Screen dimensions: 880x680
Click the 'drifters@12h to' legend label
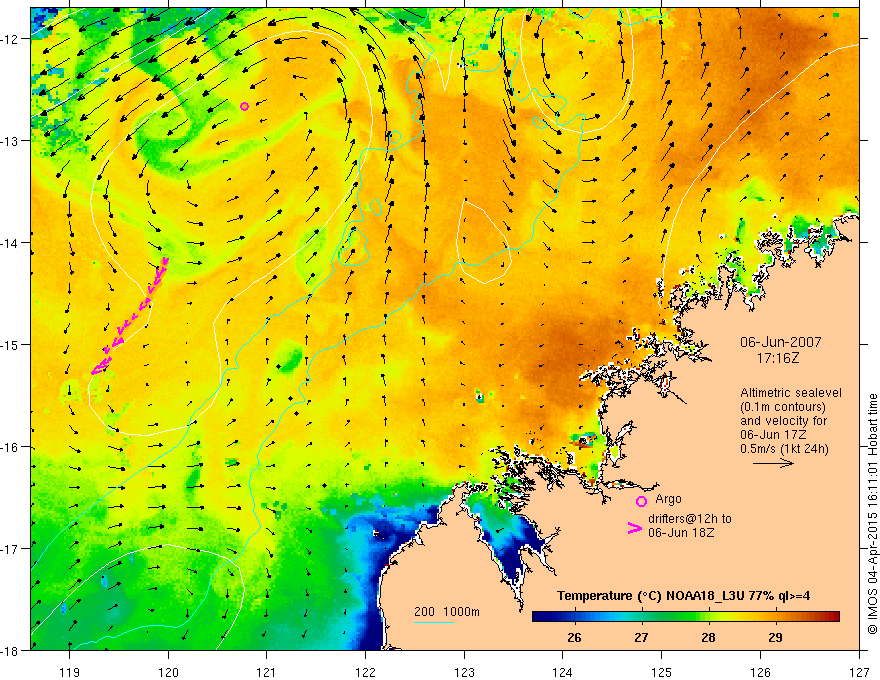click(x=690, y=519)
